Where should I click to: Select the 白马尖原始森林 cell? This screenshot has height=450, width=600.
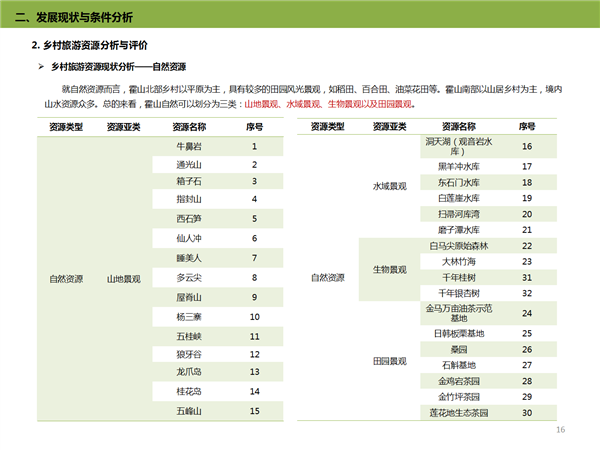(459, 245)
